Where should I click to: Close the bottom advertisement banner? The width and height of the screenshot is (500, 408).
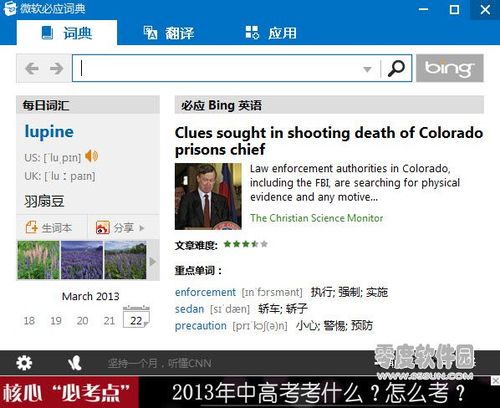pos(496,380)
